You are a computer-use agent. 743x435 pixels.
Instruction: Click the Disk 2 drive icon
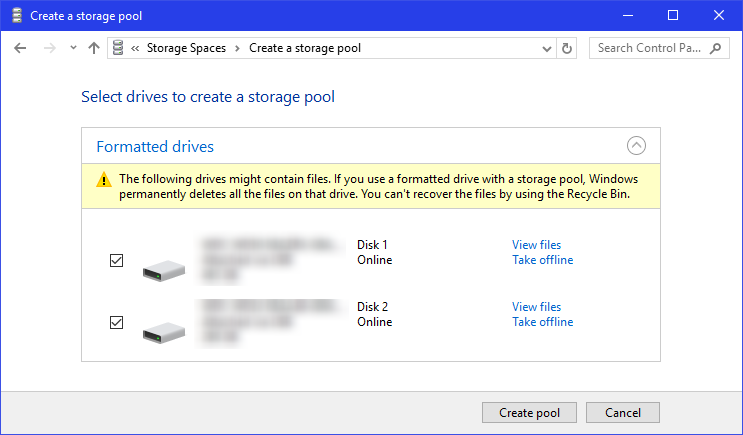163,330
